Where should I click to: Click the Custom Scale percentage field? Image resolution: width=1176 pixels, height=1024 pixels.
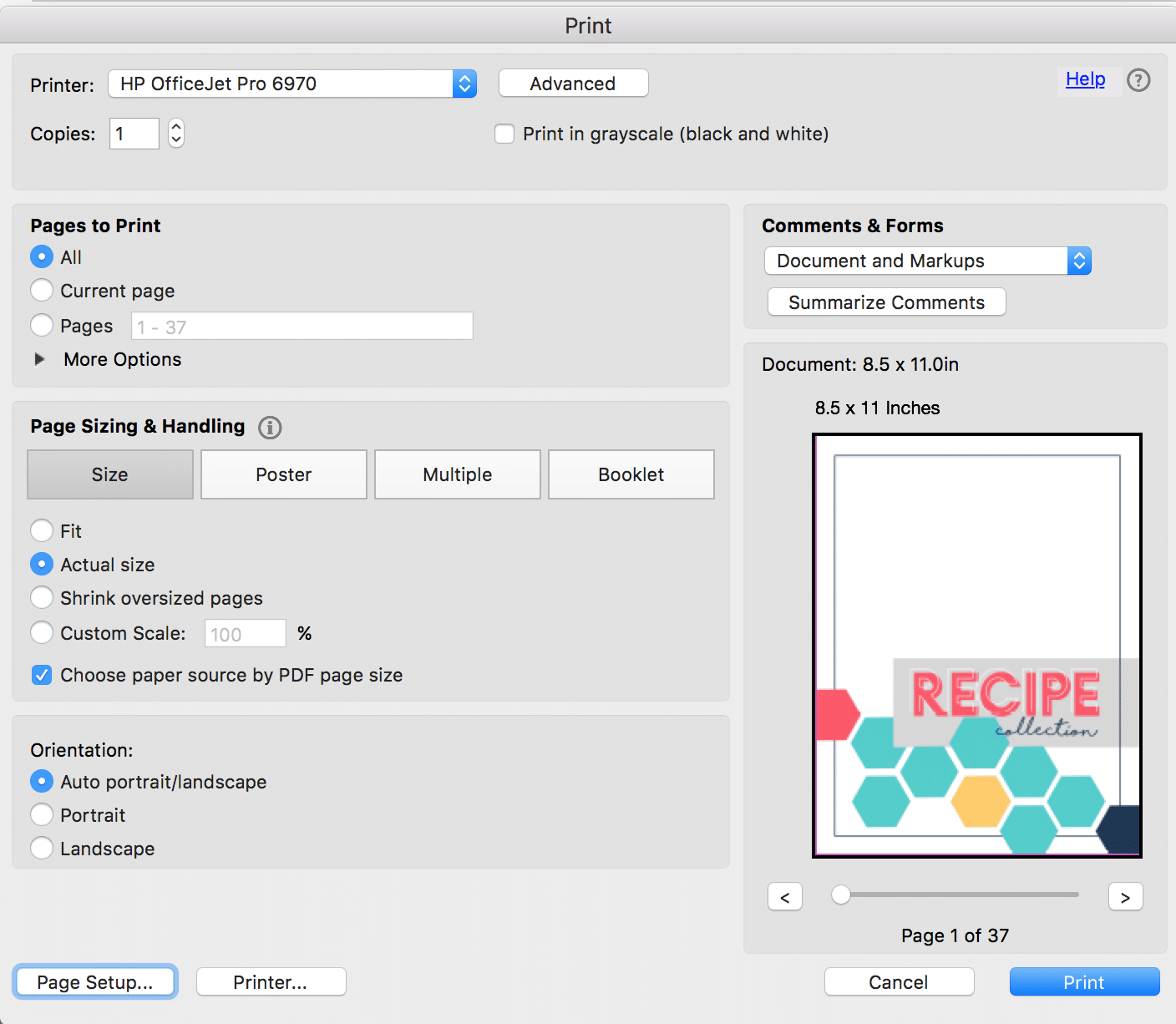click(x=246, y=633)
